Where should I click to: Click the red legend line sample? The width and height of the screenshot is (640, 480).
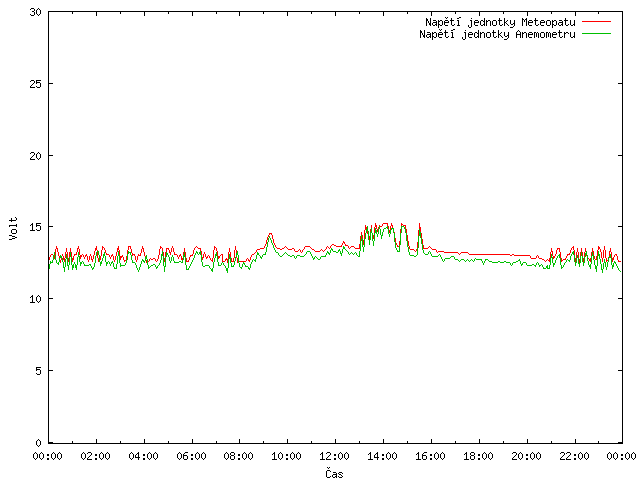596,21
